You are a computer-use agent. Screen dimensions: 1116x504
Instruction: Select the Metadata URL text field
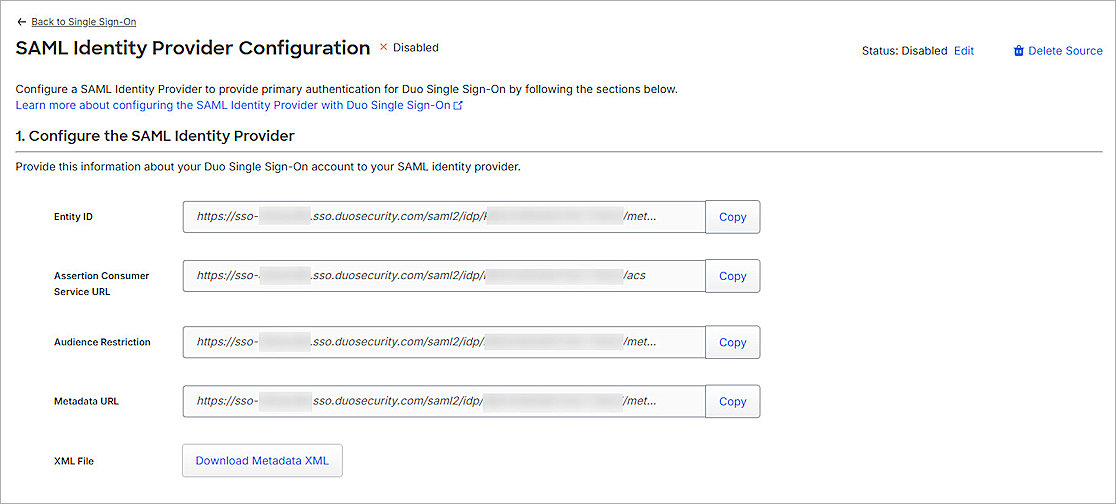point(443,401)
